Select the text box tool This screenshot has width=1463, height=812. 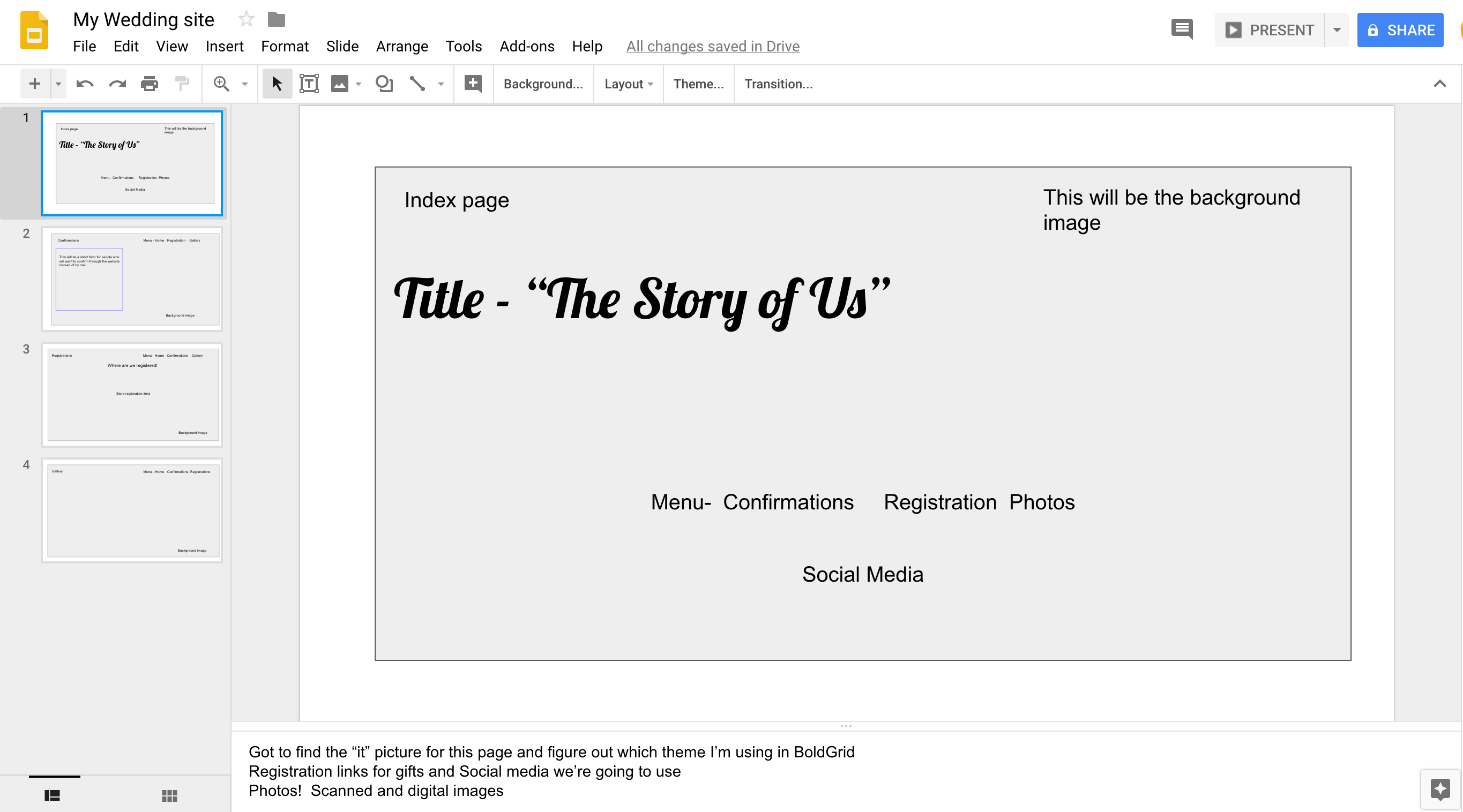pyautogui.click(x=309, y=84)
